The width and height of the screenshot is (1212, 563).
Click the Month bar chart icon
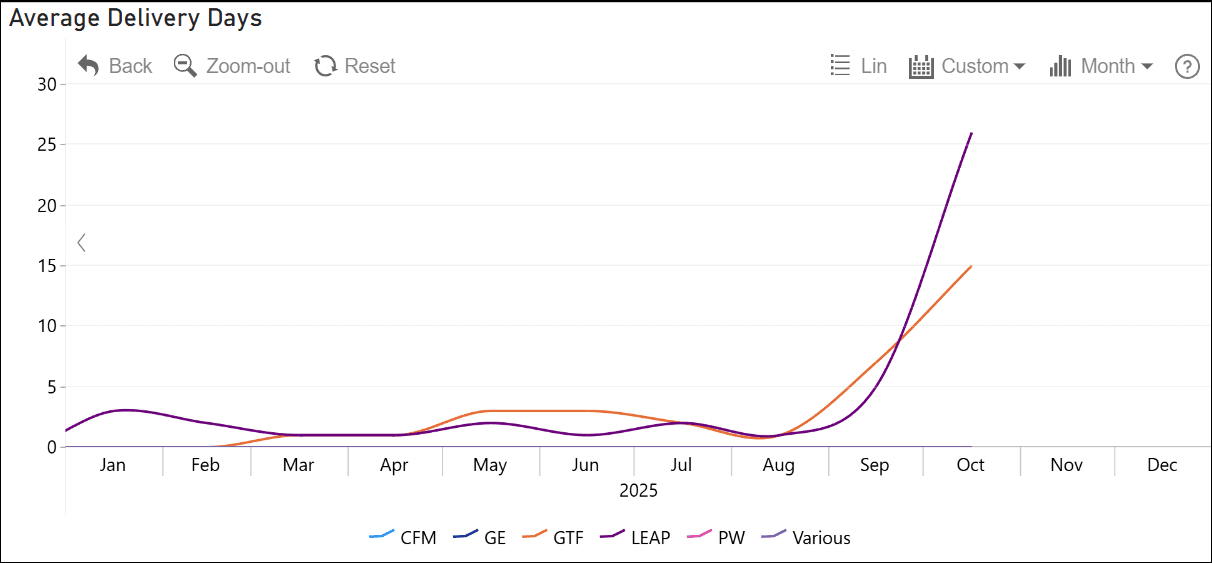pyautogui.click(x=1060, y=66)
